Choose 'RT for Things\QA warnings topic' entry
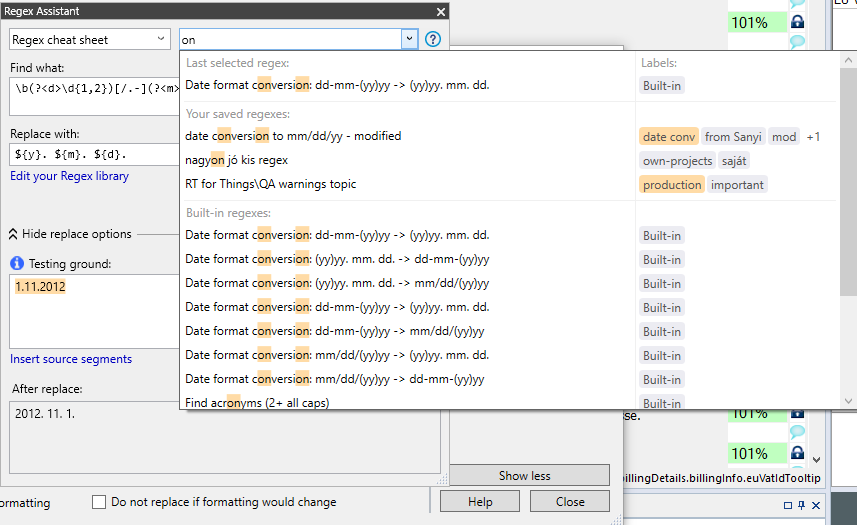 (x=270, y=184)
